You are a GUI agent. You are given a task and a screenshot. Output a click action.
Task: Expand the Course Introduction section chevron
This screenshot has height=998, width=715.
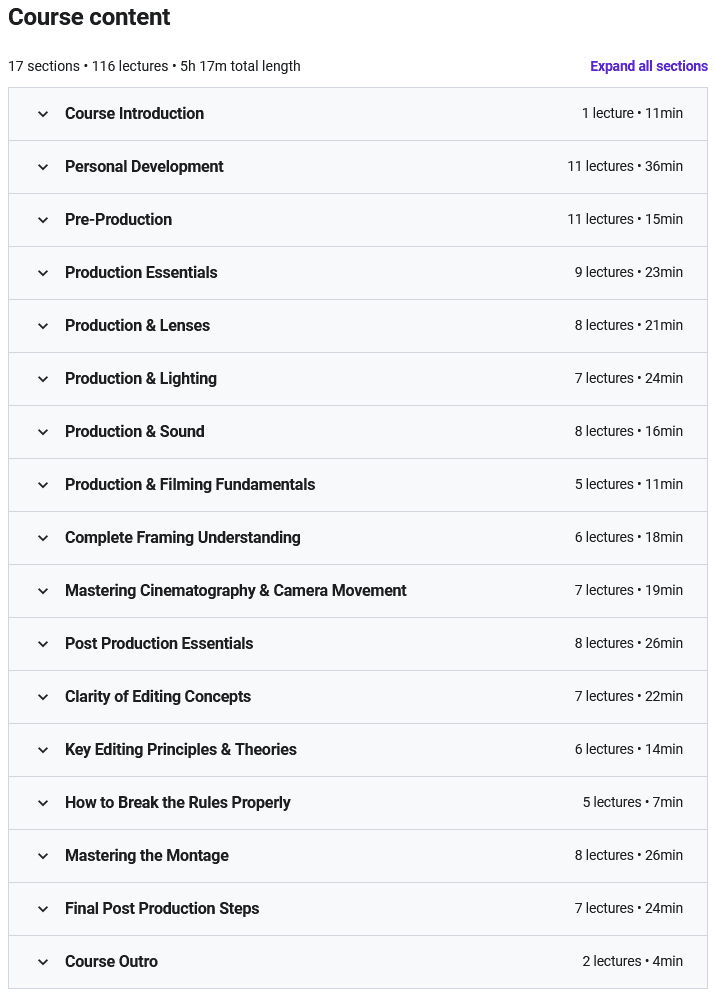pyautogui.click(x=43, y=114)
